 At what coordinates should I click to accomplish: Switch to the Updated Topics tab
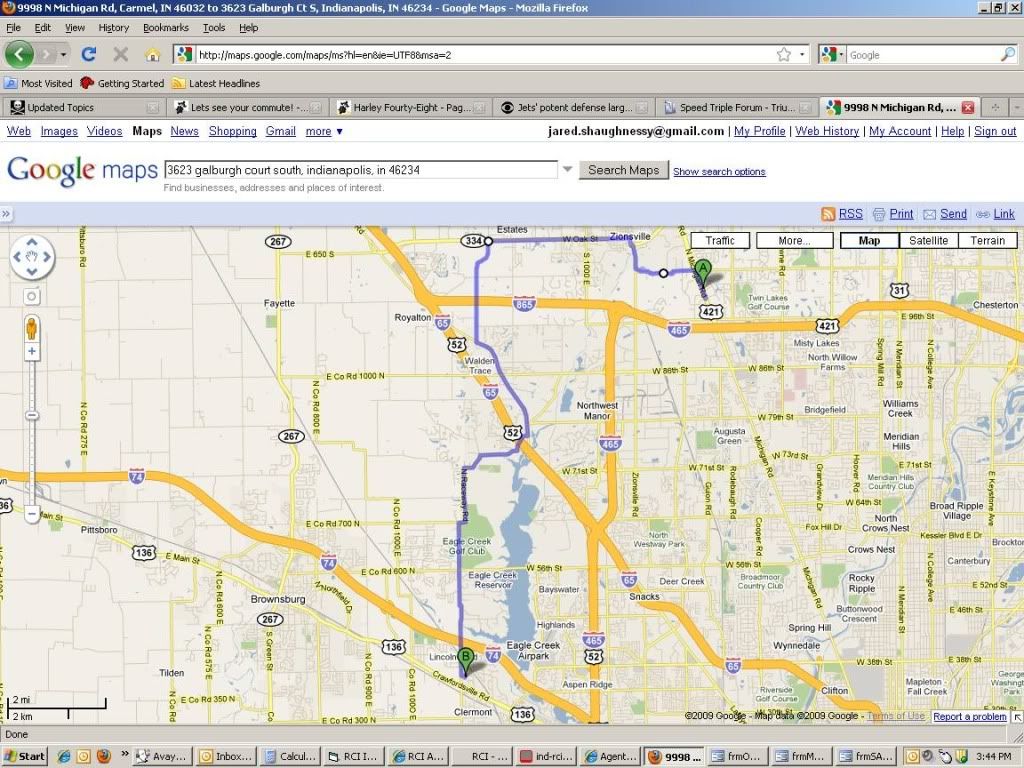coord(84,107)
